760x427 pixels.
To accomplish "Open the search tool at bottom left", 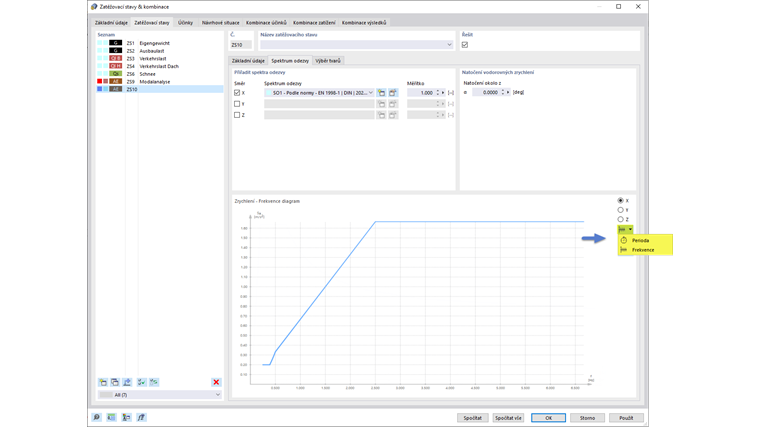I will (96, 417).
